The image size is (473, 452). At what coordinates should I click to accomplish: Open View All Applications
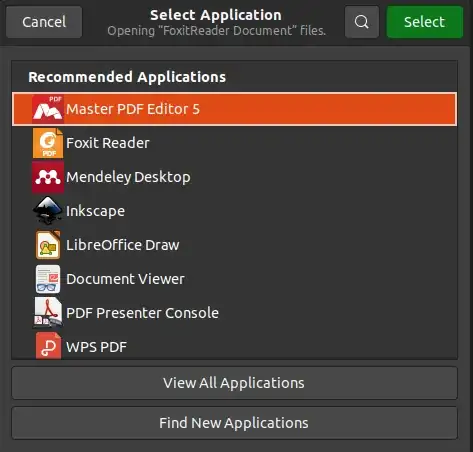click(234, 383)
